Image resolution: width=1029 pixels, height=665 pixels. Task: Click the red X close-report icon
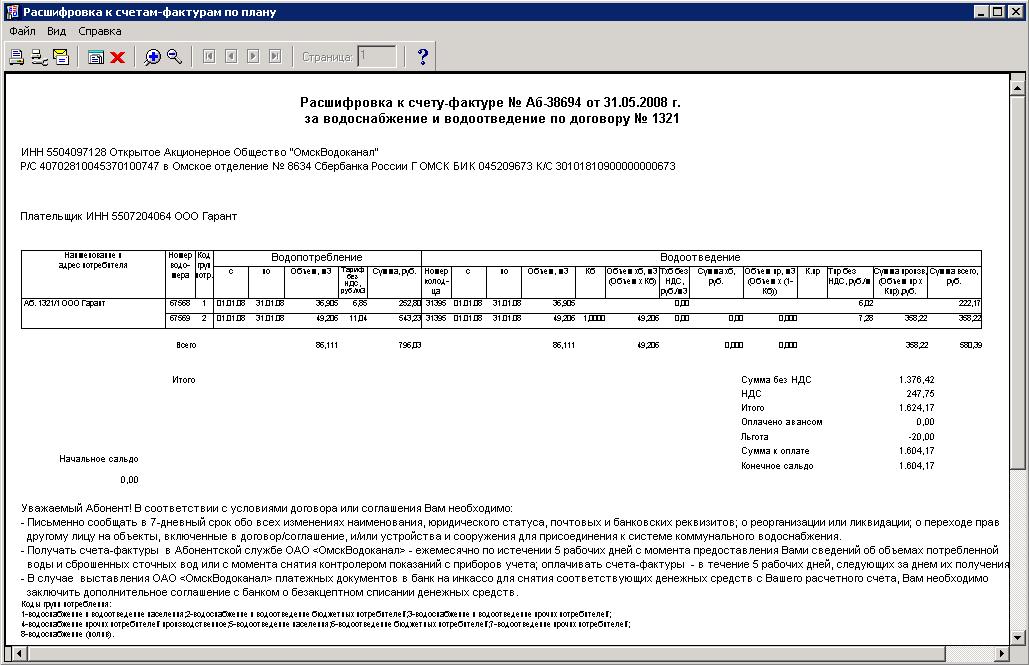[x=117, y=57]
